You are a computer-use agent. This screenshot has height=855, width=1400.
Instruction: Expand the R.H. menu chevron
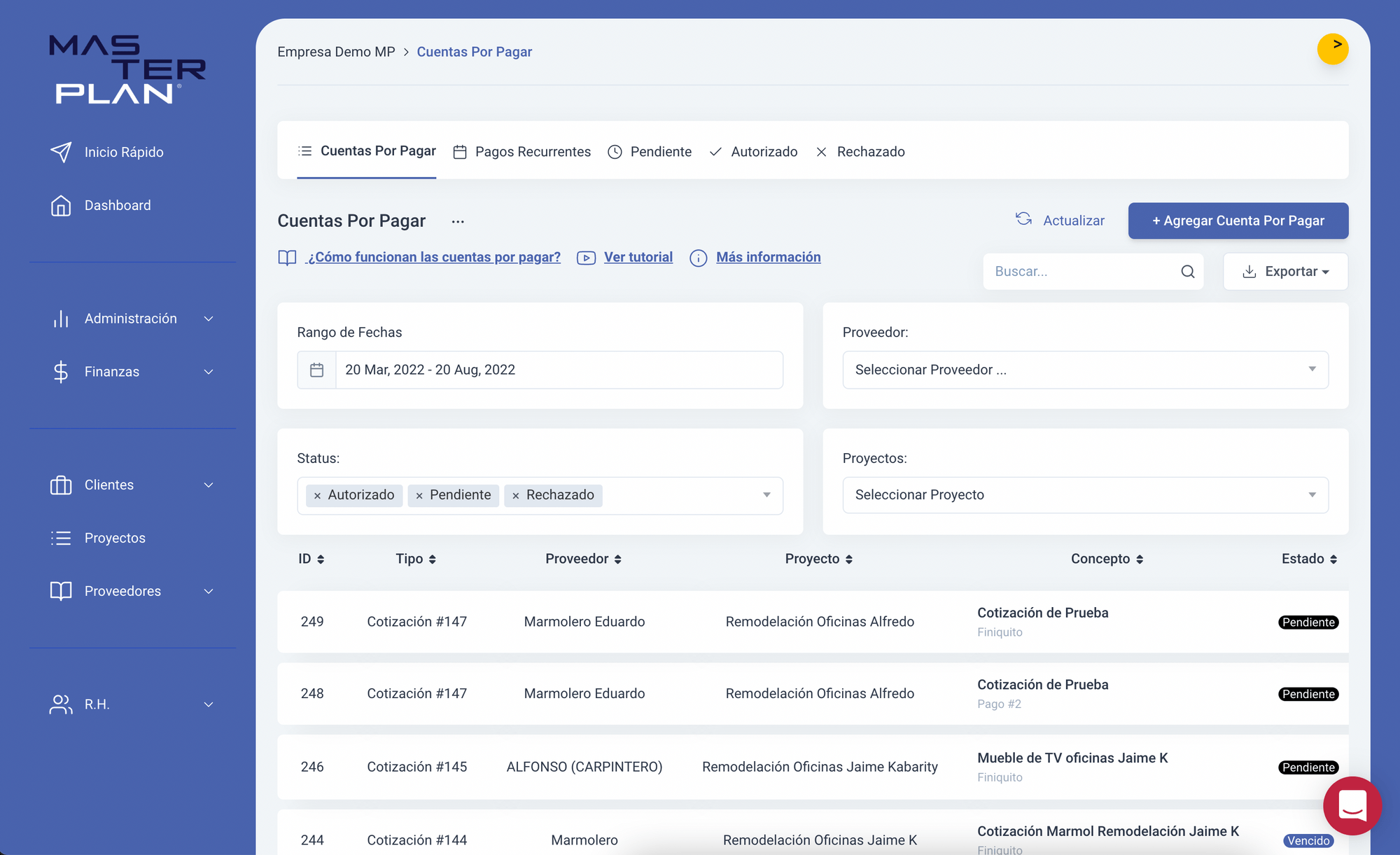tap(209, 704)
